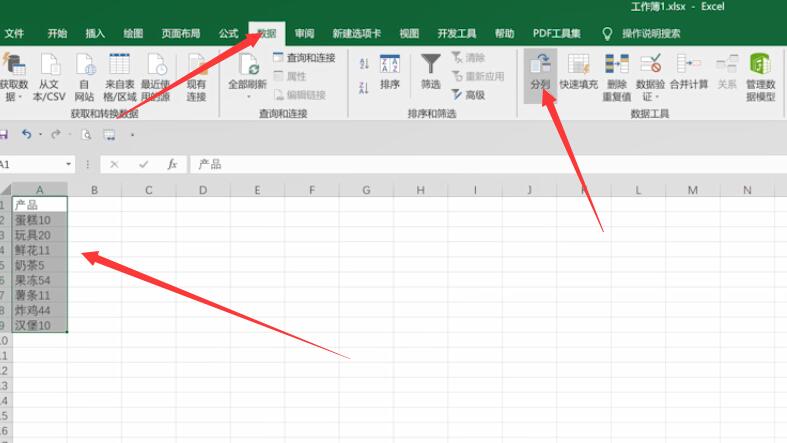Screen dimensions: 787x443
Task: Switch to the Insert (插入) tab
Action: click(x=95, y=34)
